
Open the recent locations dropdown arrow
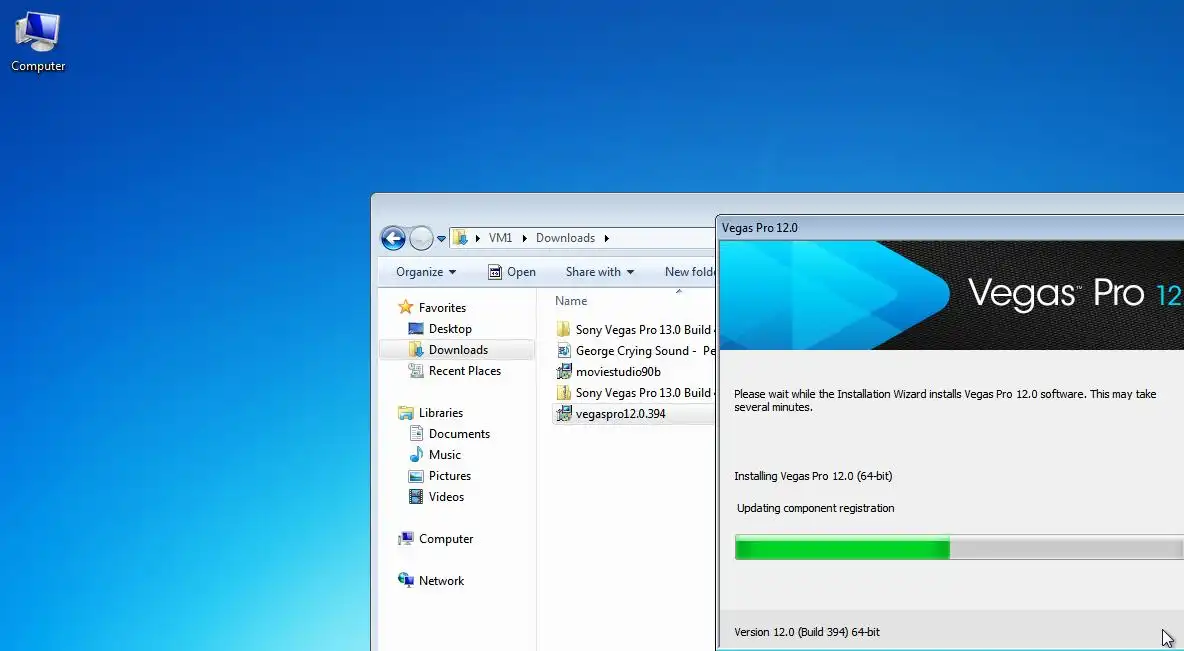(442, 239)
